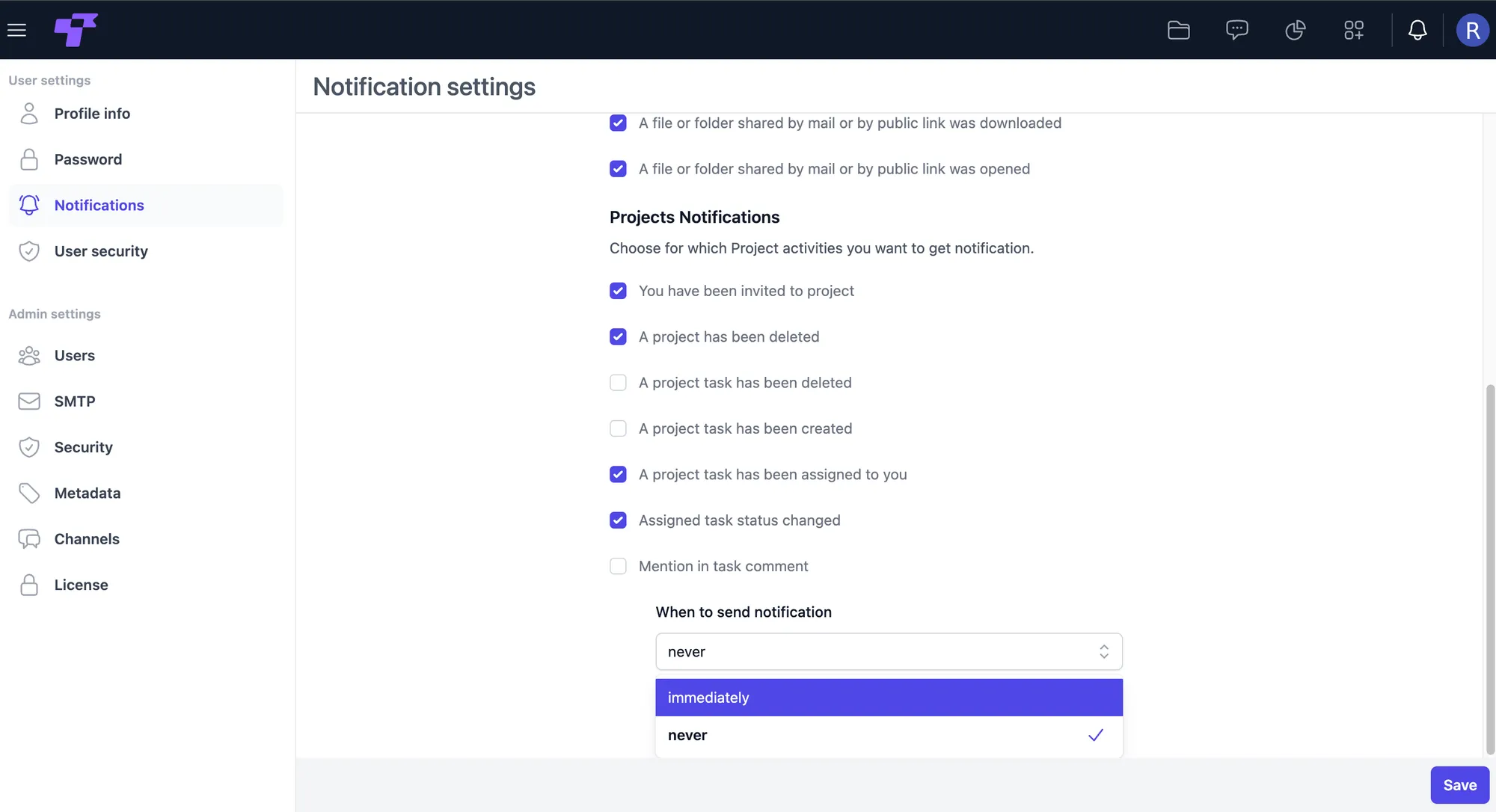Viewport: 1496px width, 812px height.
Task: Open the apps grid icon
Action: coord(1353,30)
